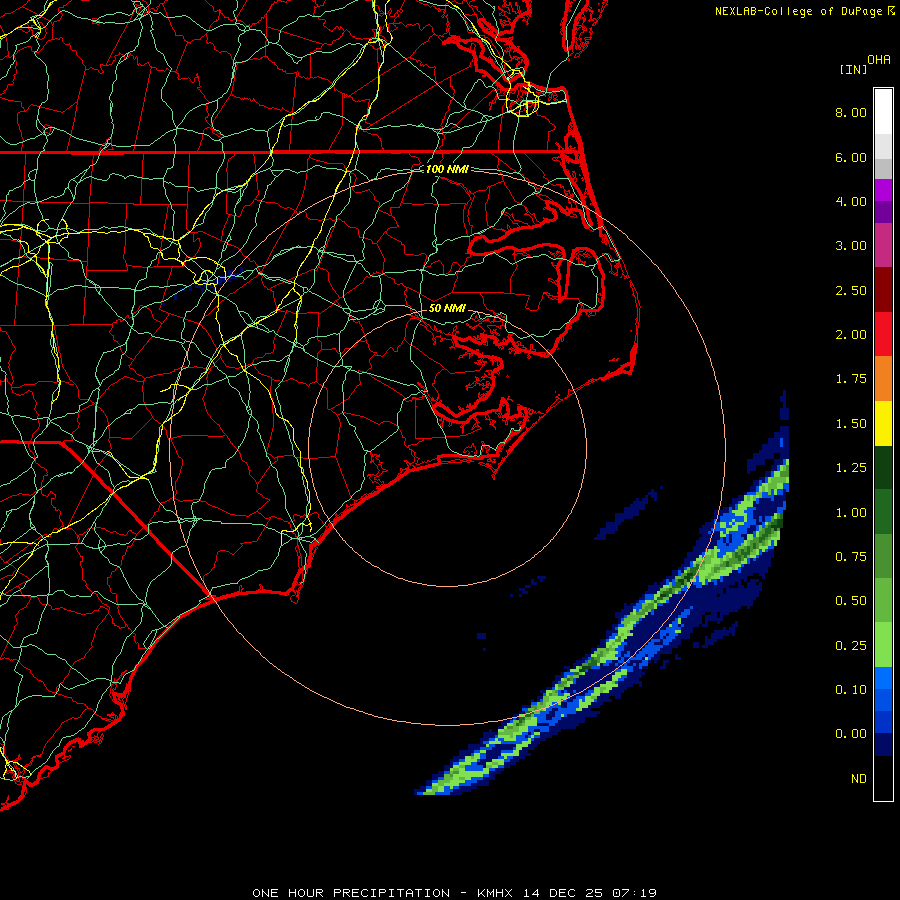Click the OHA product label
The width and height of the screenshot is (900, 900).
click(x=879, y=60)
